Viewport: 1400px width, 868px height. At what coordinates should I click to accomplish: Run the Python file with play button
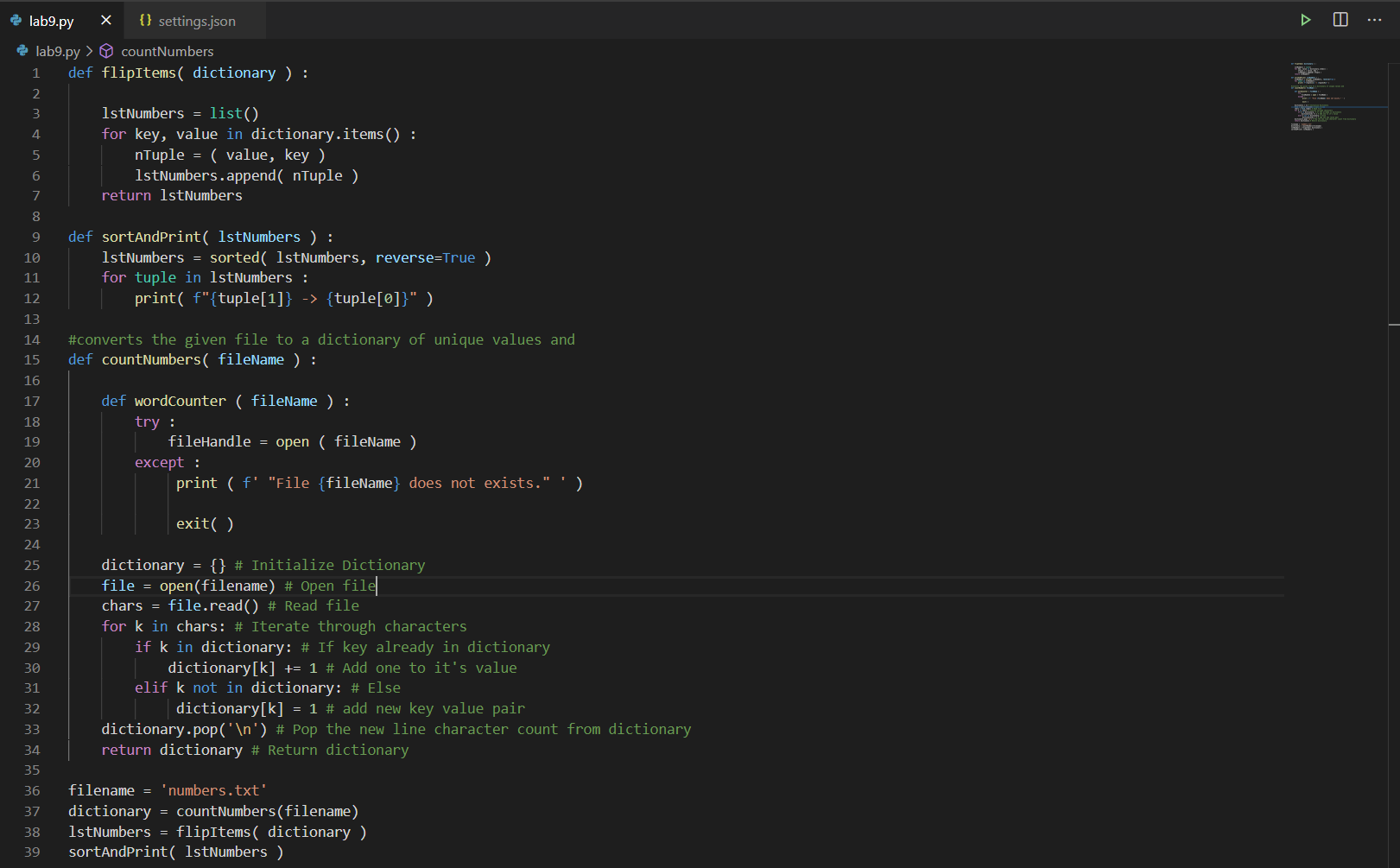1306,20
